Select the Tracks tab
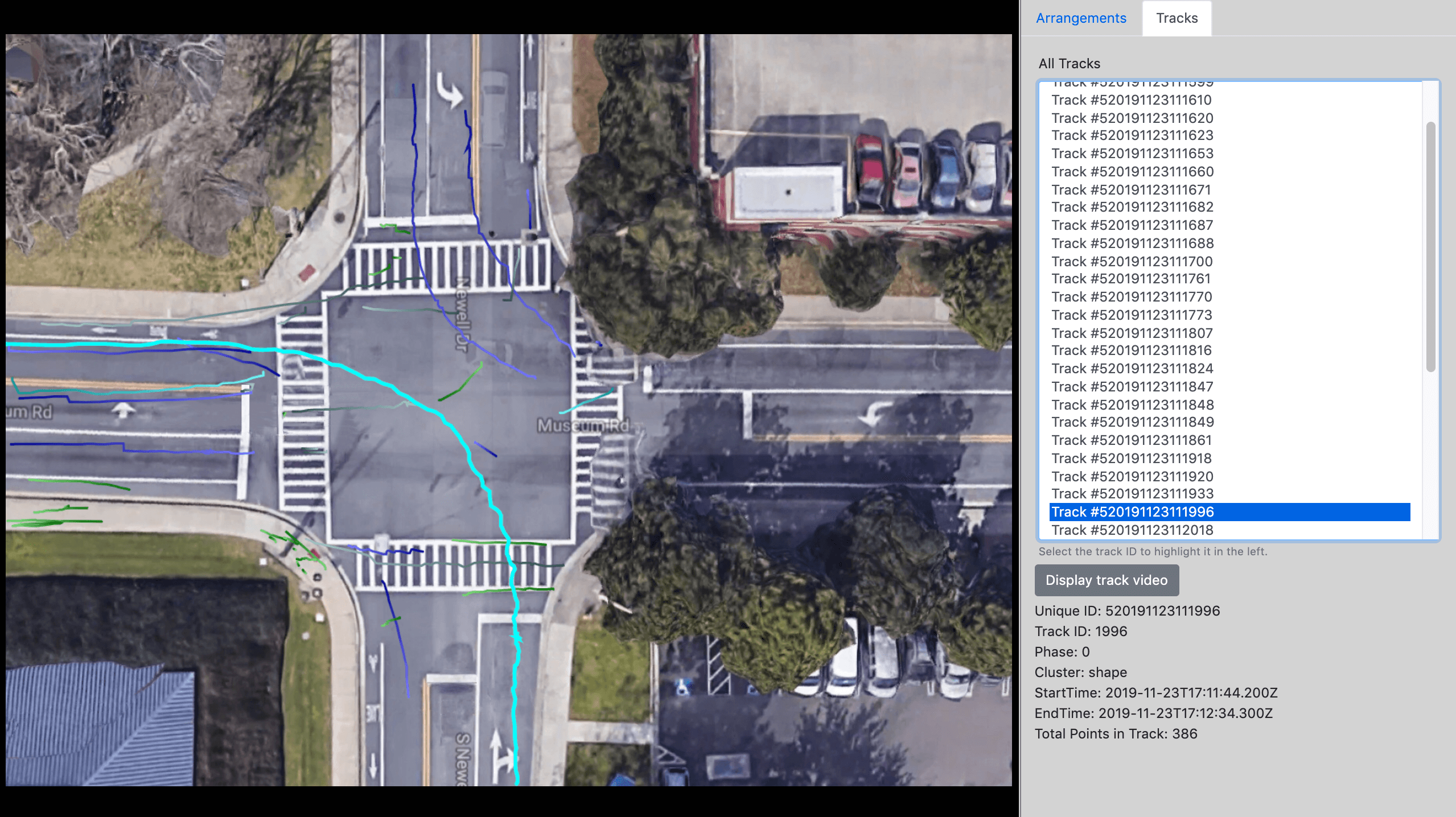This screenshot has height=817, width=1456. [x=1177, y=18]
